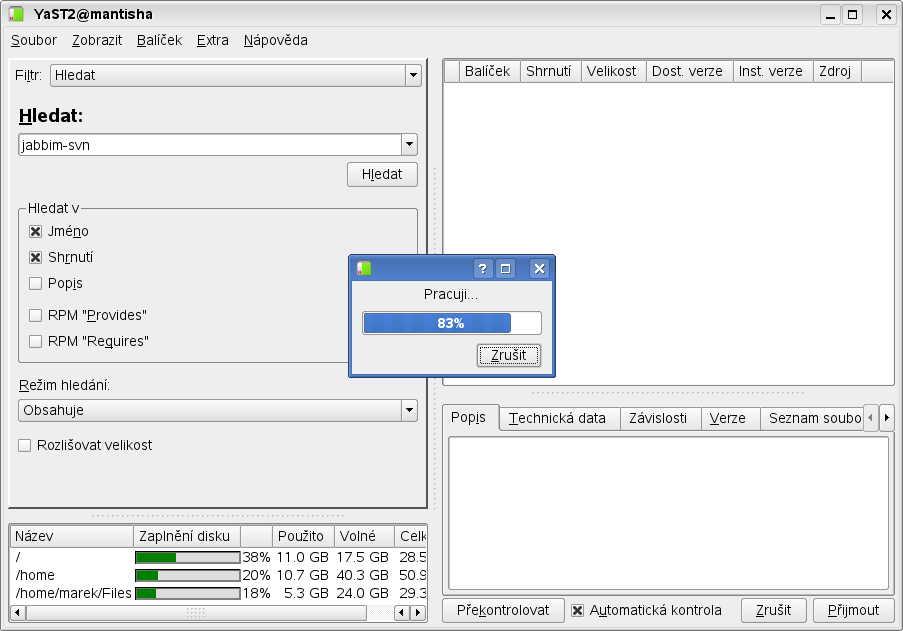Image resolution: width=903 pixels, height=631 pixels.
Task: Open the Zobrazit menu
Action: pyautogui.click(x=97, y=40)
